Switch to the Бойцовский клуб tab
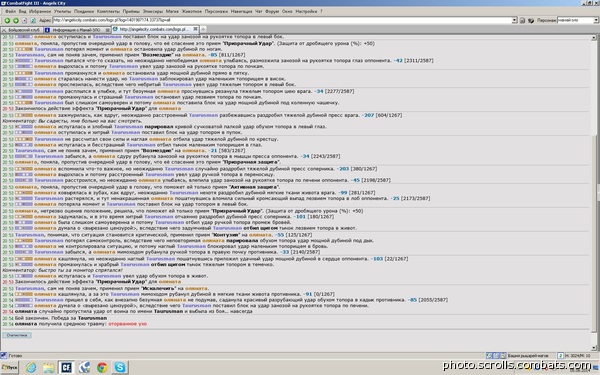600x375 pixels. pyautogui.click(x=21, y=29)
